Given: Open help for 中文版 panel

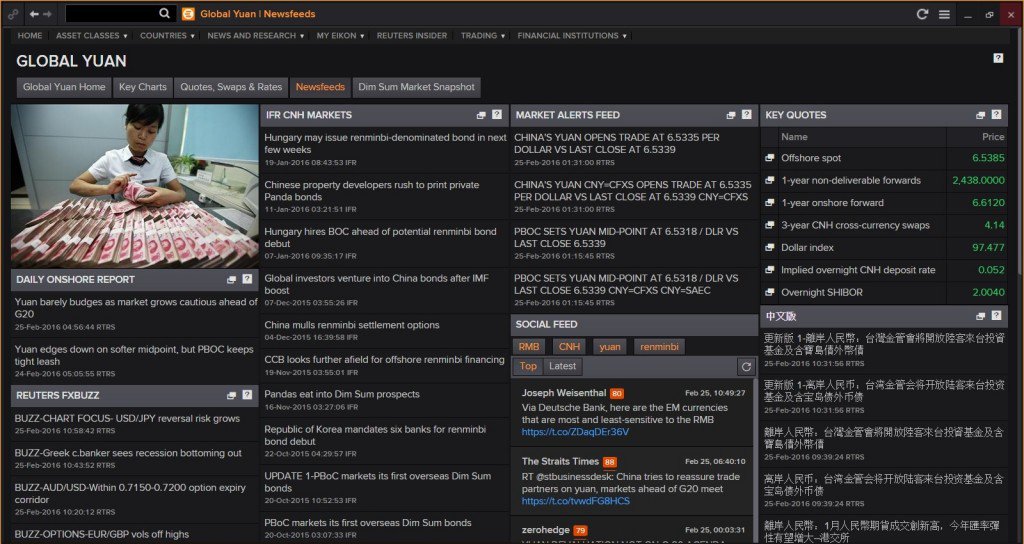Looking at the screenshot, I should point(996,315).
